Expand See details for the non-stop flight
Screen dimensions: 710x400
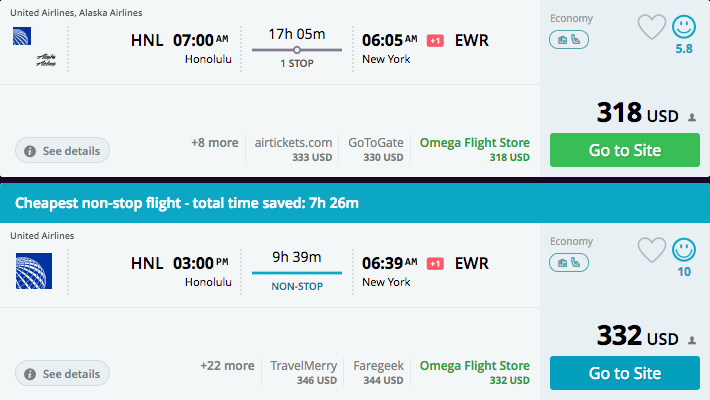click(x=62, y=373)
